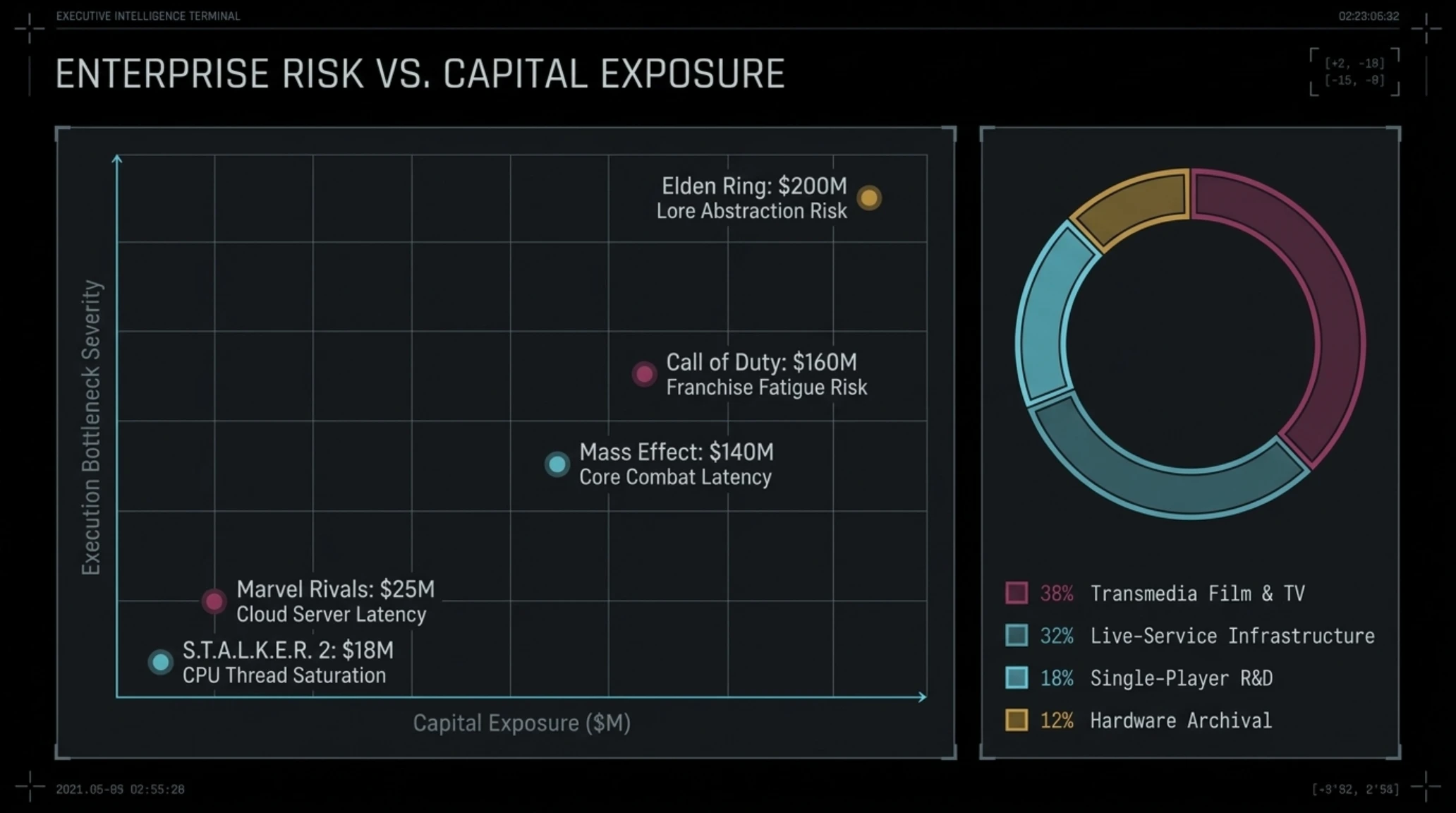This screenshot has width=1456, height=813.
Task: Click the Elden Ring yellow data point
Action: (869, 198)
